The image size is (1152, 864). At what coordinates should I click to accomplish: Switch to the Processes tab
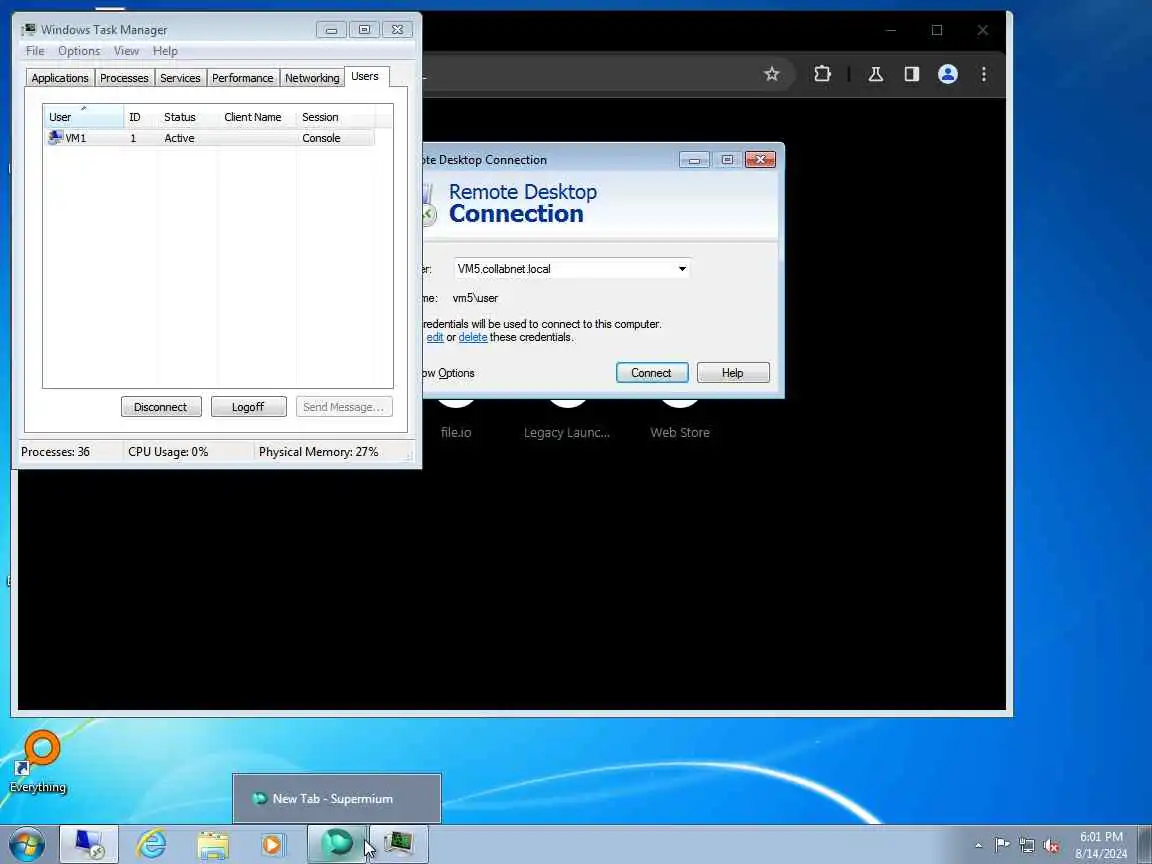(124, 78)
